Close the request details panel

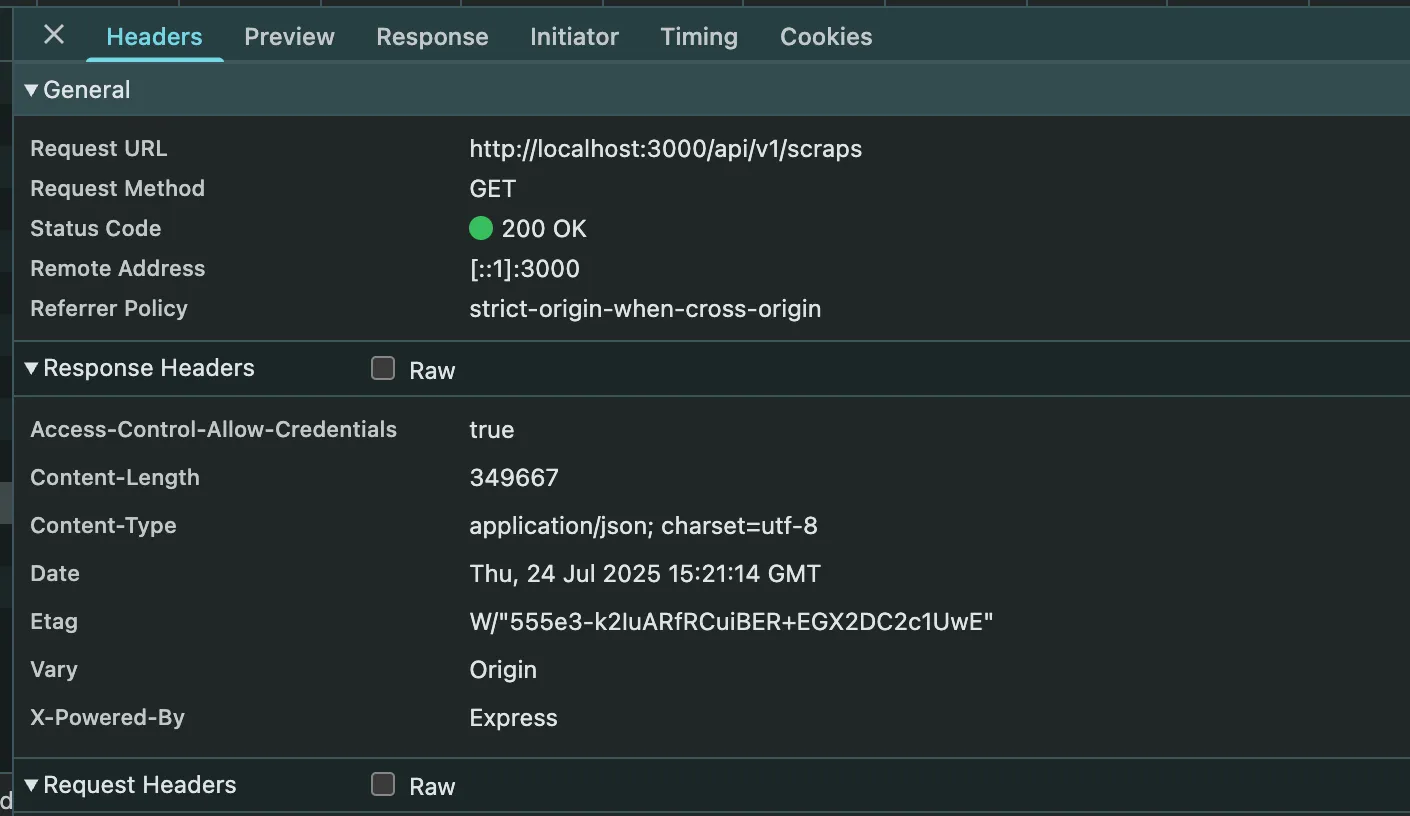tap(54, 35)
